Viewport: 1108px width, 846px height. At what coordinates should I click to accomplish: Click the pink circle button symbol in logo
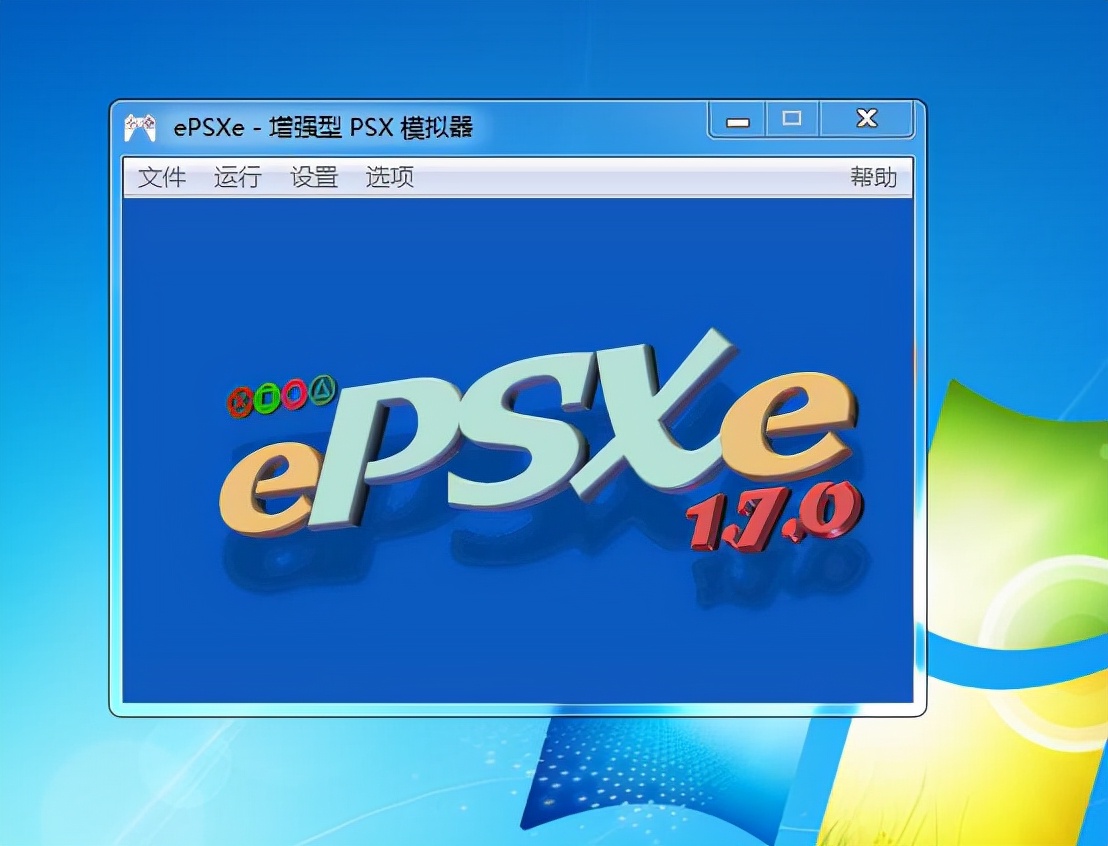(x=294, y=393)
